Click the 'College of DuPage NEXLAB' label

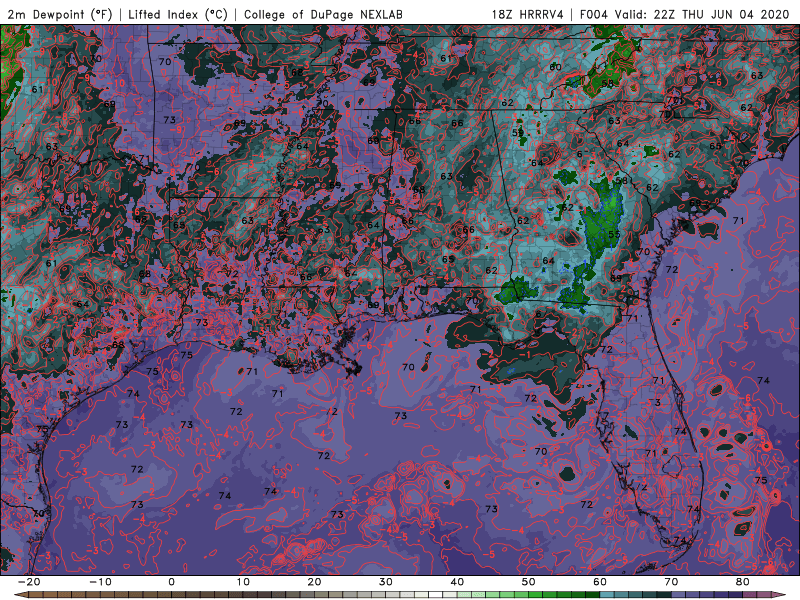pos(323,14)
